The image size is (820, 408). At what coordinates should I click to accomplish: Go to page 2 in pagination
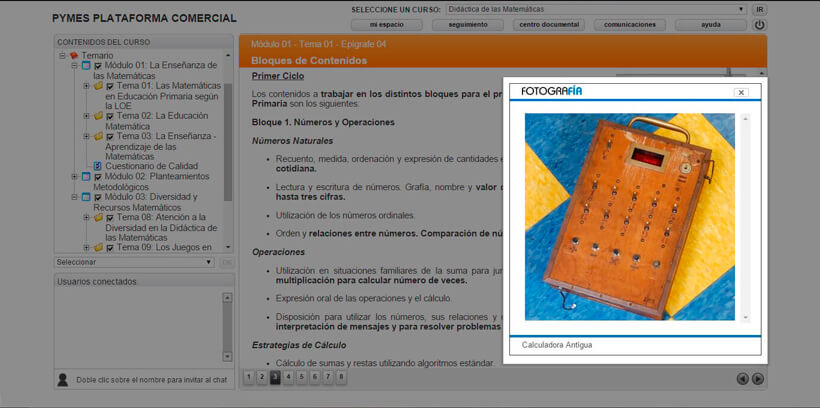point(262,377)
